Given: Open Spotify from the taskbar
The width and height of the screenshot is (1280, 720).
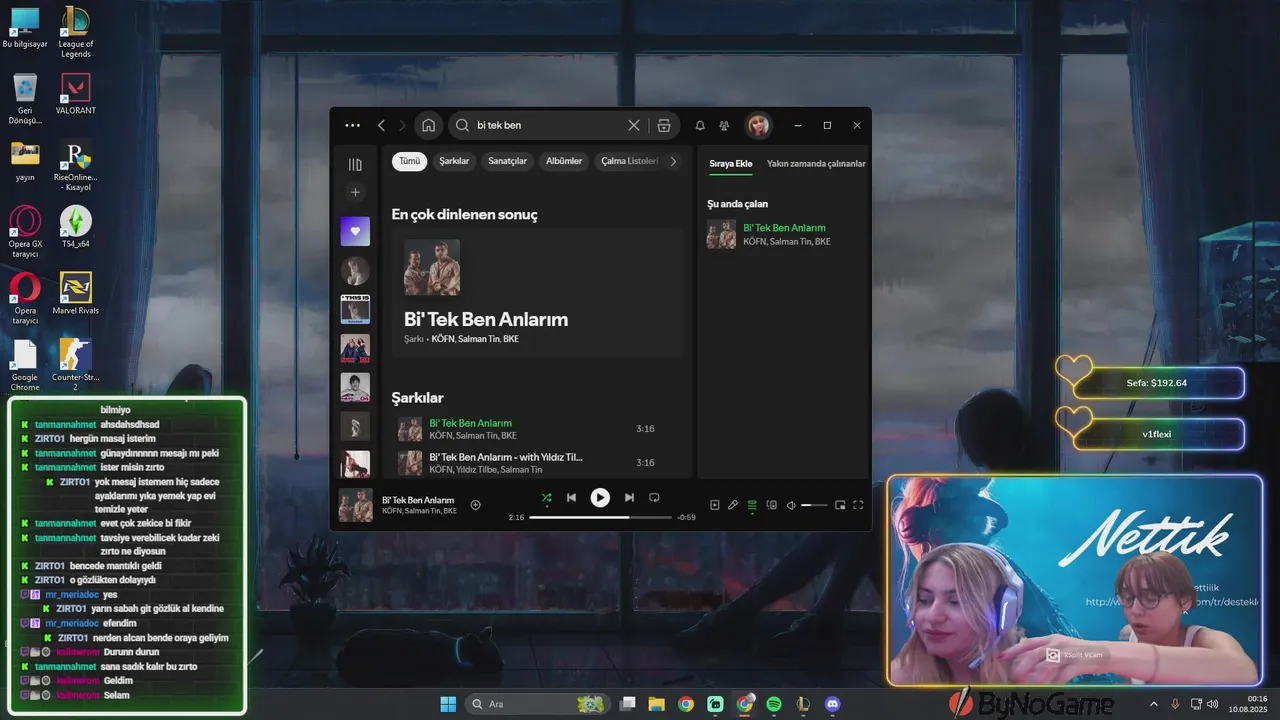Looking at the screenshot, I should pos(774,704).
